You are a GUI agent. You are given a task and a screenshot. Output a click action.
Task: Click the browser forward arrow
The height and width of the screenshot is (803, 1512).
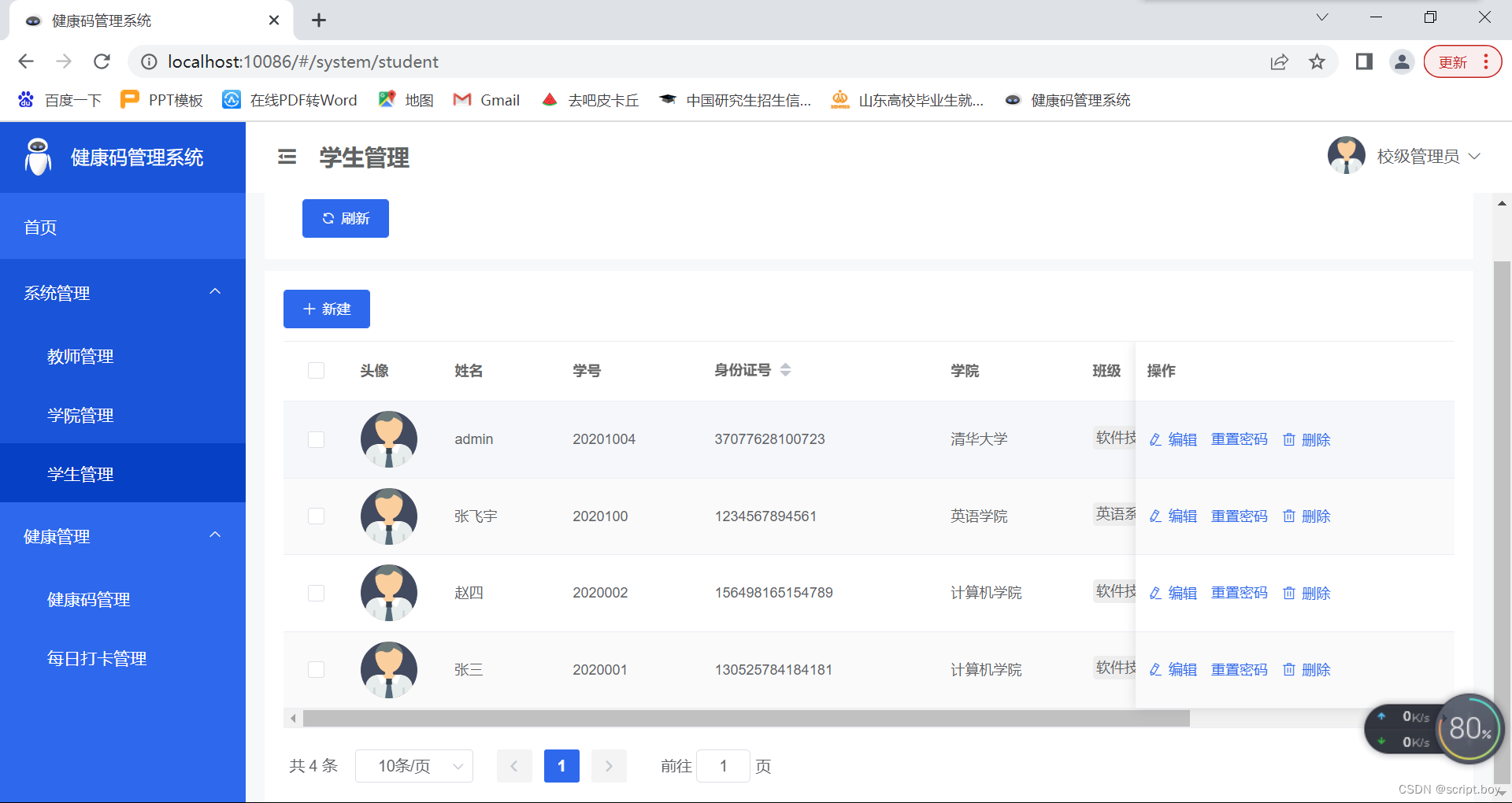(64, 61)
